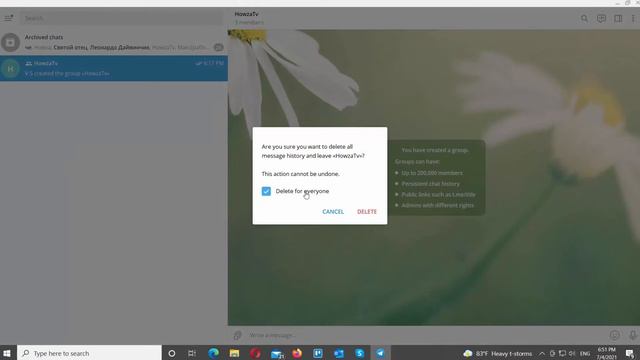Click the Type here to search box
Viewport: 640px width, 360px height.
(x=89, y=353)
